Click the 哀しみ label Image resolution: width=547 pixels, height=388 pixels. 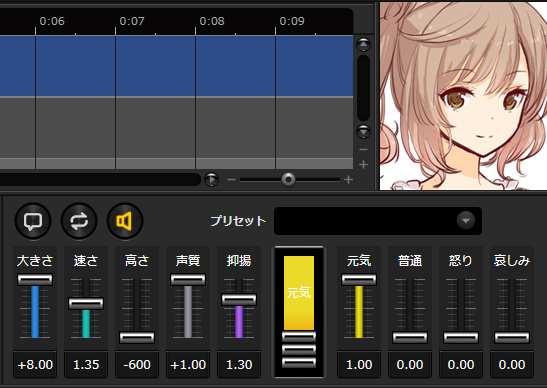click(x=512, y=261)
